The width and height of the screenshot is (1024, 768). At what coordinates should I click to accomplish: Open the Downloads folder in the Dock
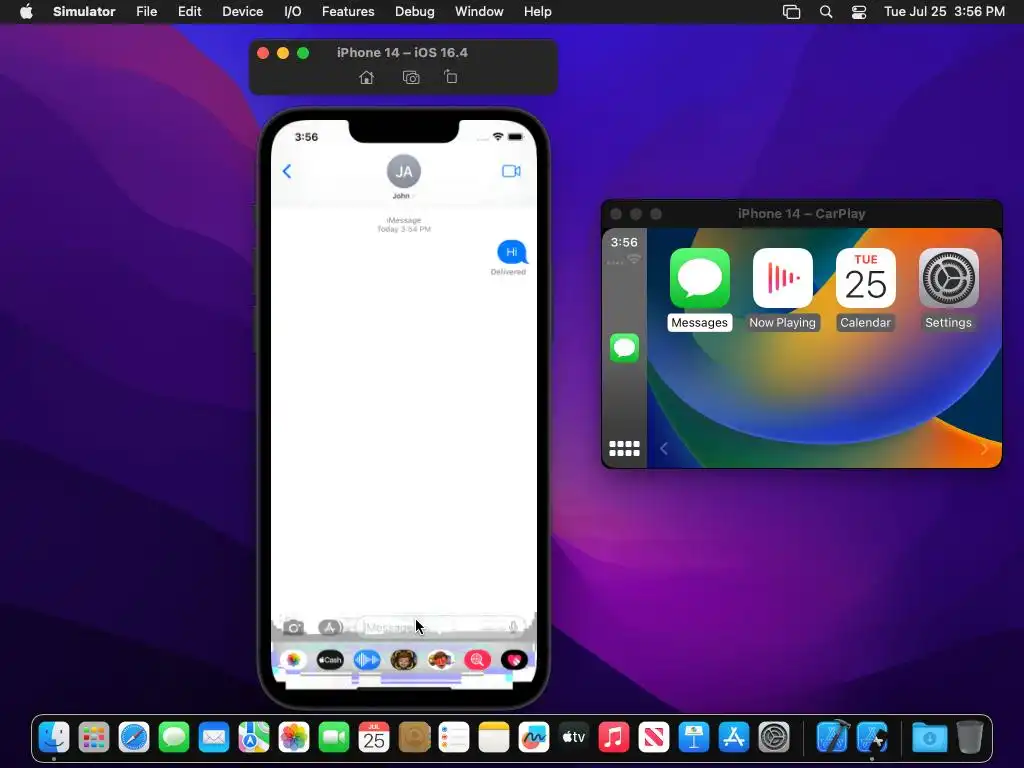pos(929,738)
